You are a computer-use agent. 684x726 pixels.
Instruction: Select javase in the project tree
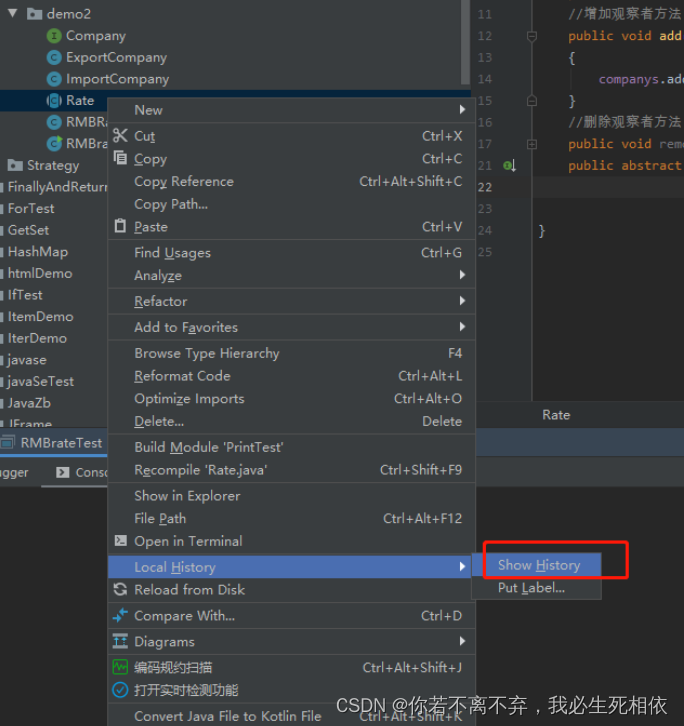[x=27, y=360]
